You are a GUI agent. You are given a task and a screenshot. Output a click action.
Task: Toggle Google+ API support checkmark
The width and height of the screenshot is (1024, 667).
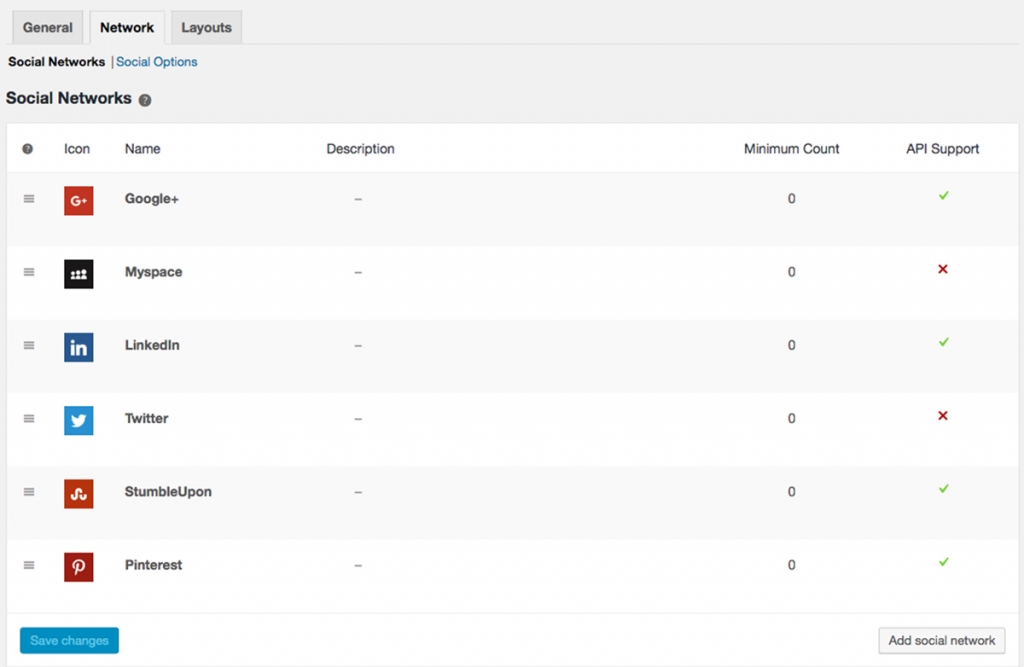[943, 196]
